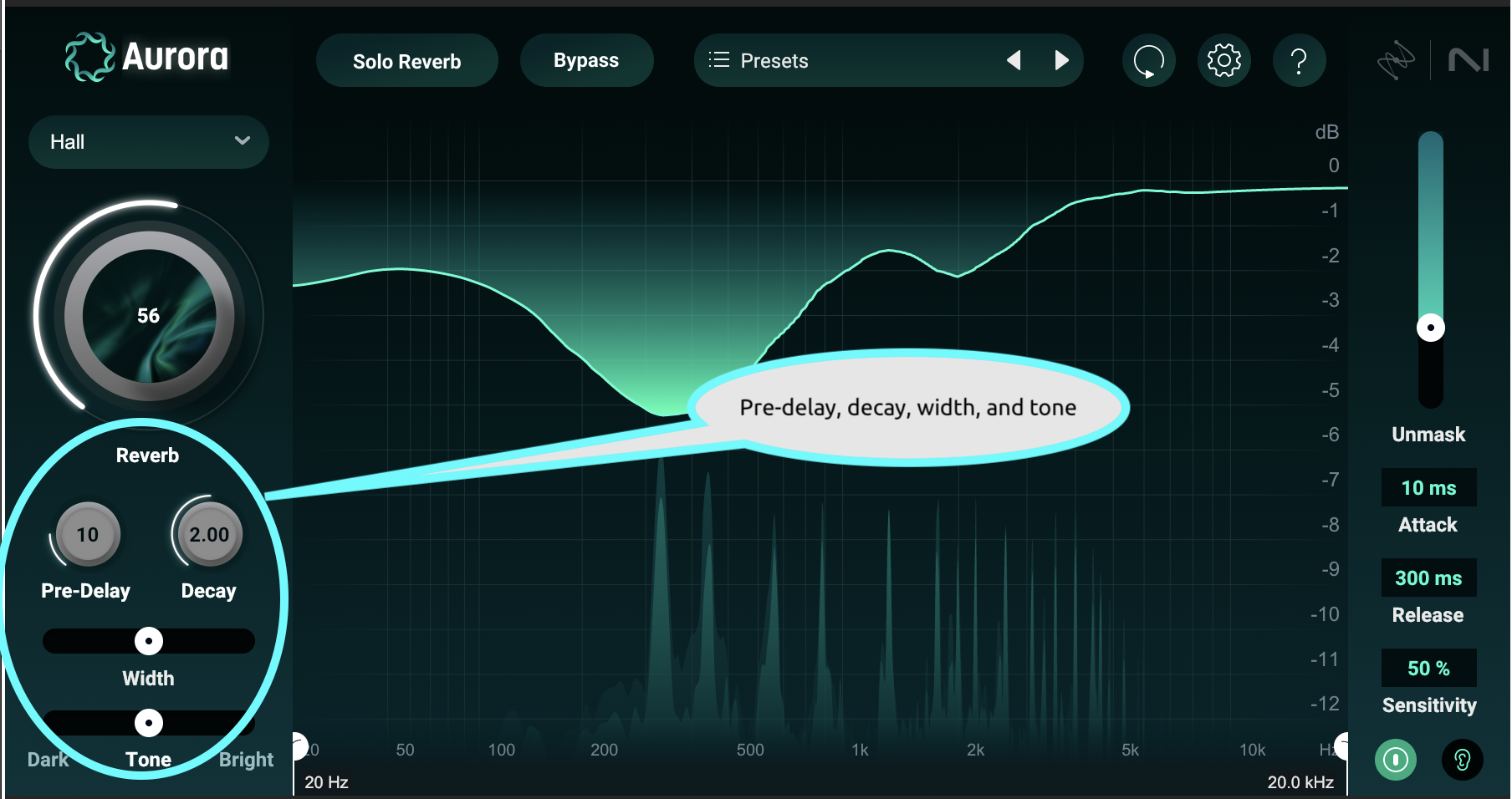The image size is (1512, 799).
Task: Click the Attack value 10 ms
Action: (x=1428, y=488)
